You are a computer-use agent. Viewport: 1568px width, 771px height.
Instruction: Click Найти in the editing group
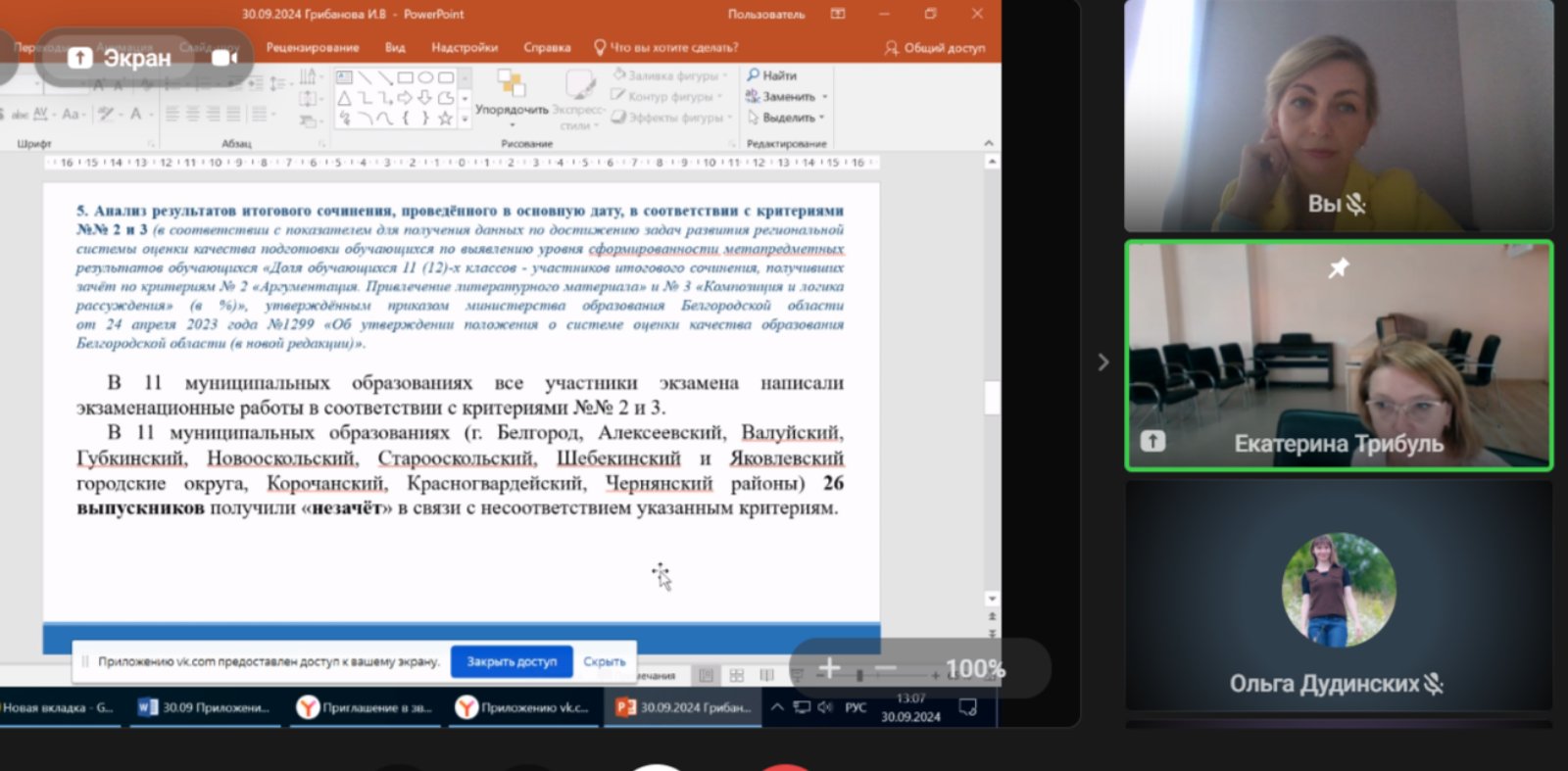click(772, 75)
